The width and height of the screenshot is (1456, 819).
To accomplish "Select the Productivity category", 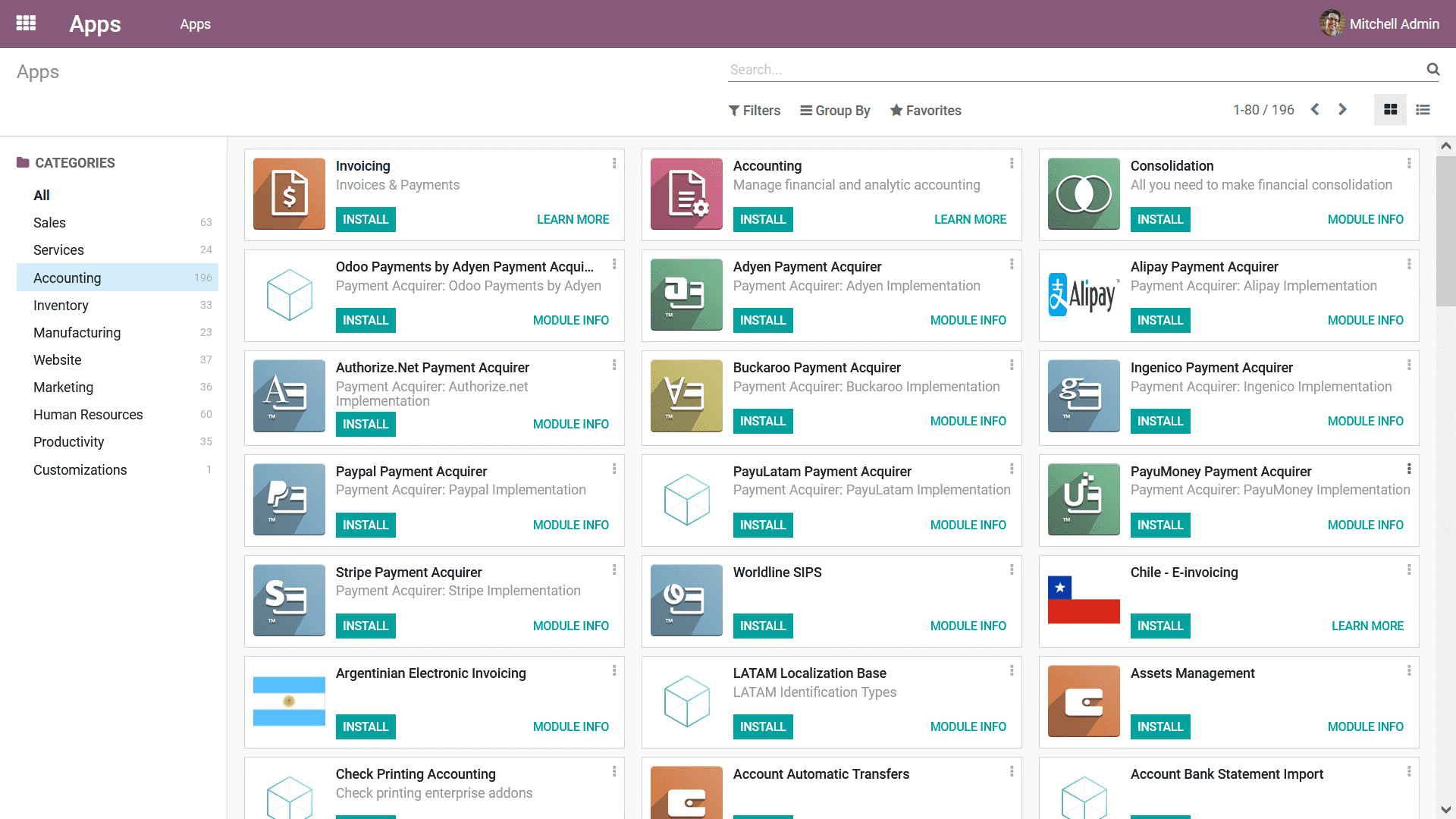I will pyautogui.click(x=117, y=442).
